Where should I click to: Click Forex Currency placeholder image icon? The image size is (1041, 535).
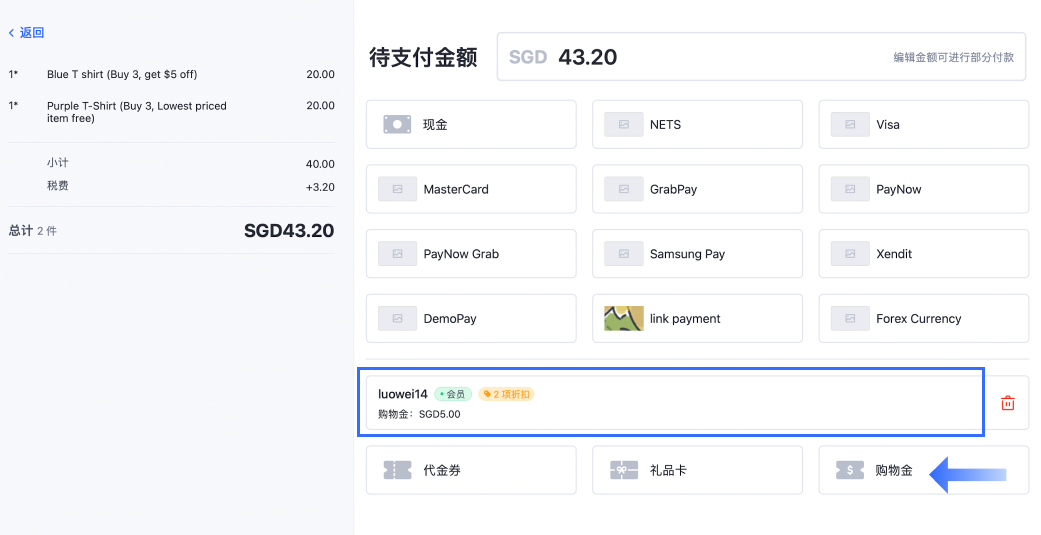(850, 319)
